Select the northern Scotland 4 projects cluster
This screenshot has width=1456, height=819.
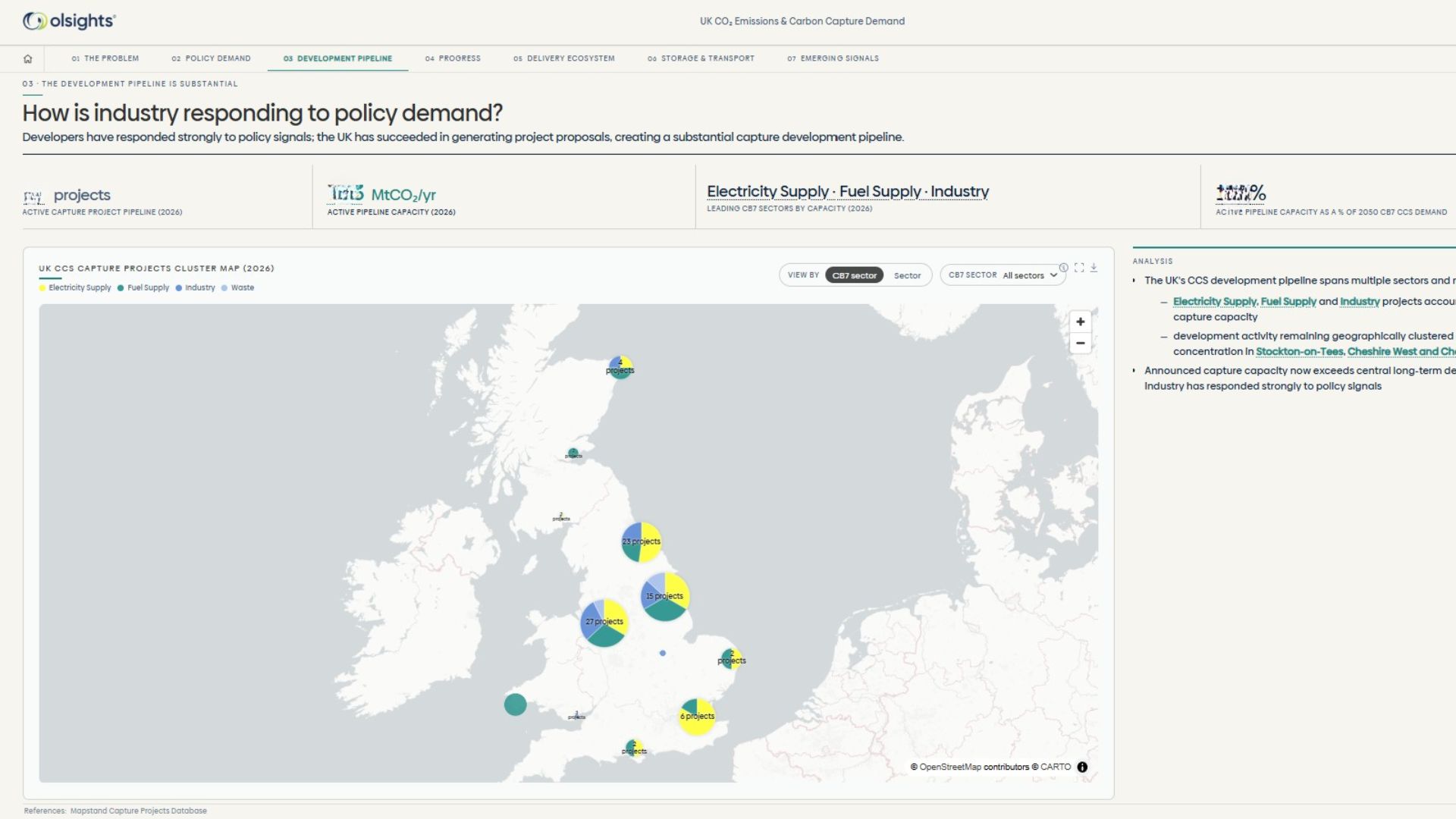click(620, 367)
